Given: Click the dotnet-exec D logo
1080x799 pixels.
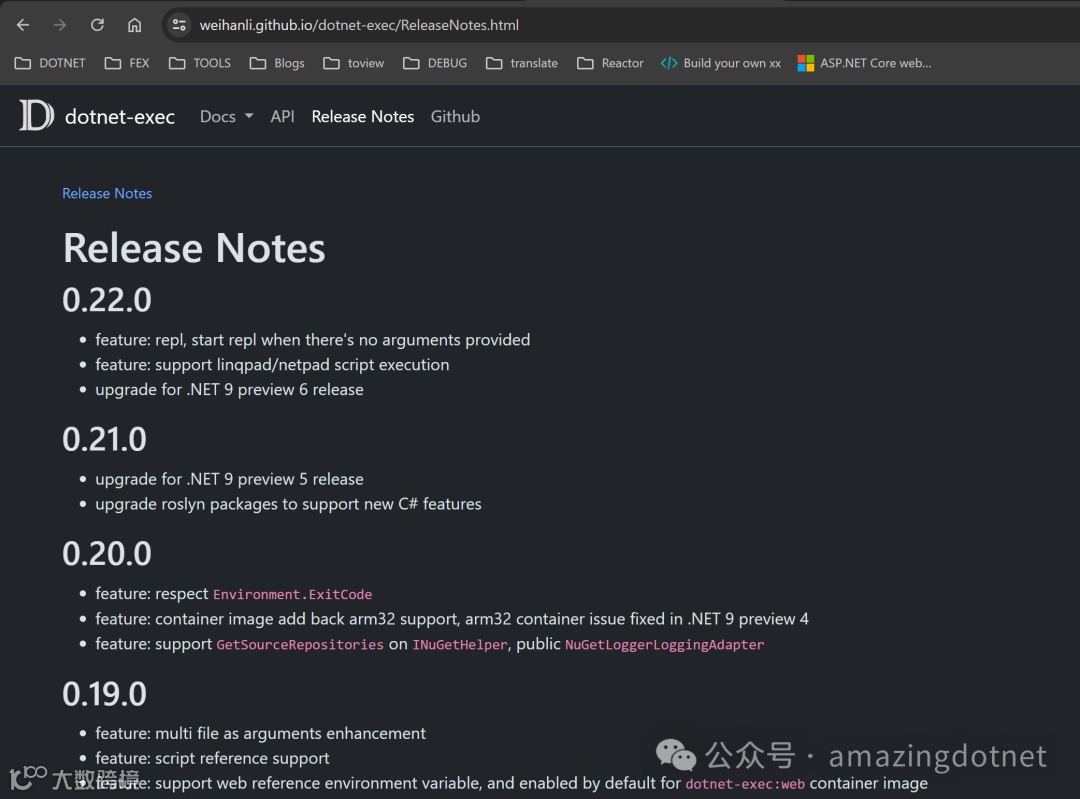Looking at the screenshot, I should [x=37, y=116].
